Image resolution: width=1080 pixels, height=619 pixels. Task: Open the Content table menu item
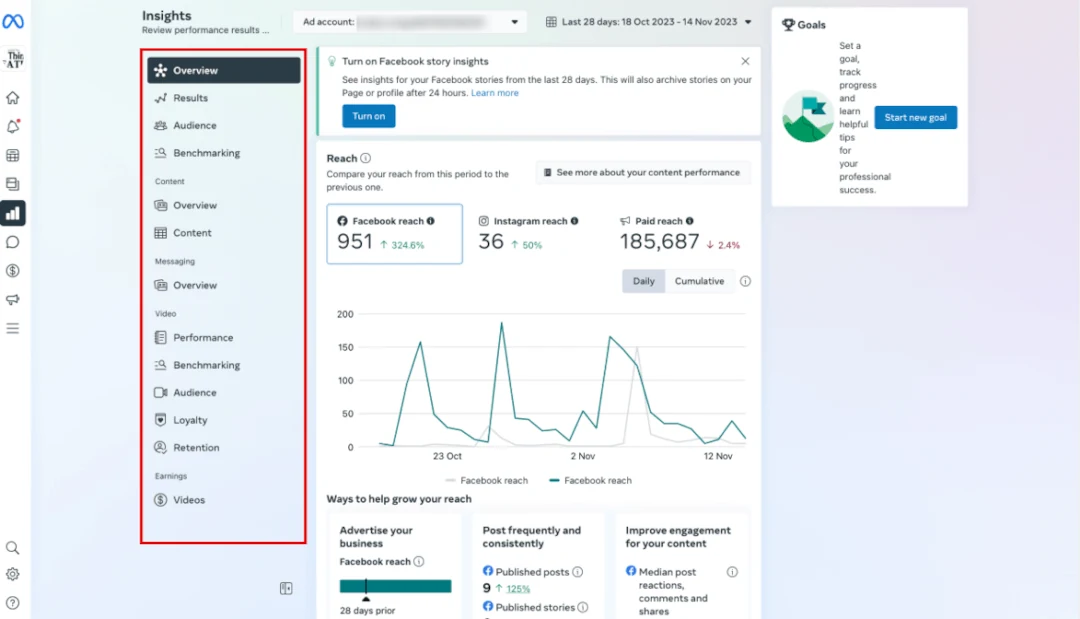coord(224,233)
